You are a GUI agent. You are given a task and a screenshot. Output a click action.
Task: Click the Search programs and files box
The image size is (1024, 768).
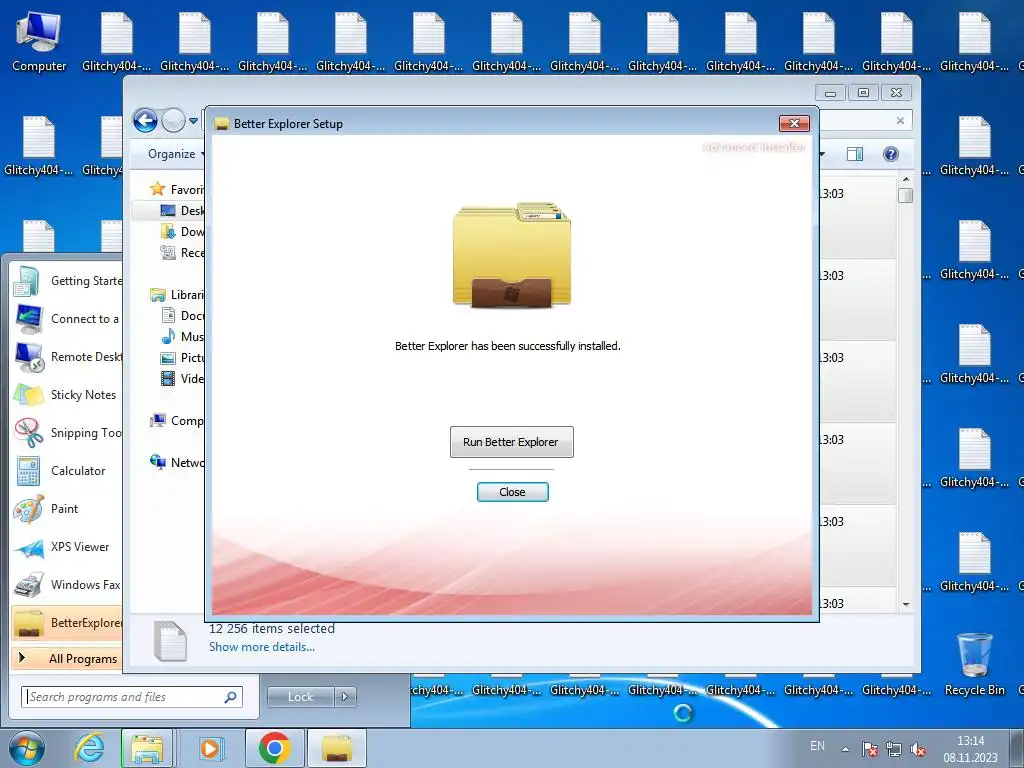[131, 697]
